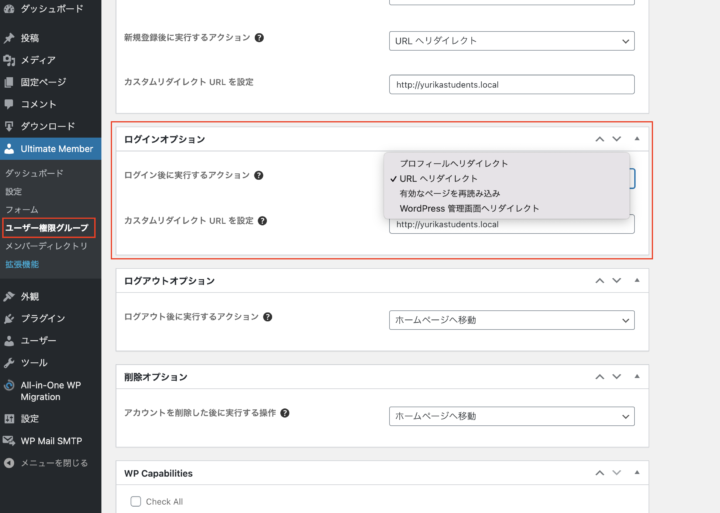This screenshot has height=513, width=720.
Task: Collapse sidebar via メニューを閉じる arrow icon
Action: (x=9, y=463)
